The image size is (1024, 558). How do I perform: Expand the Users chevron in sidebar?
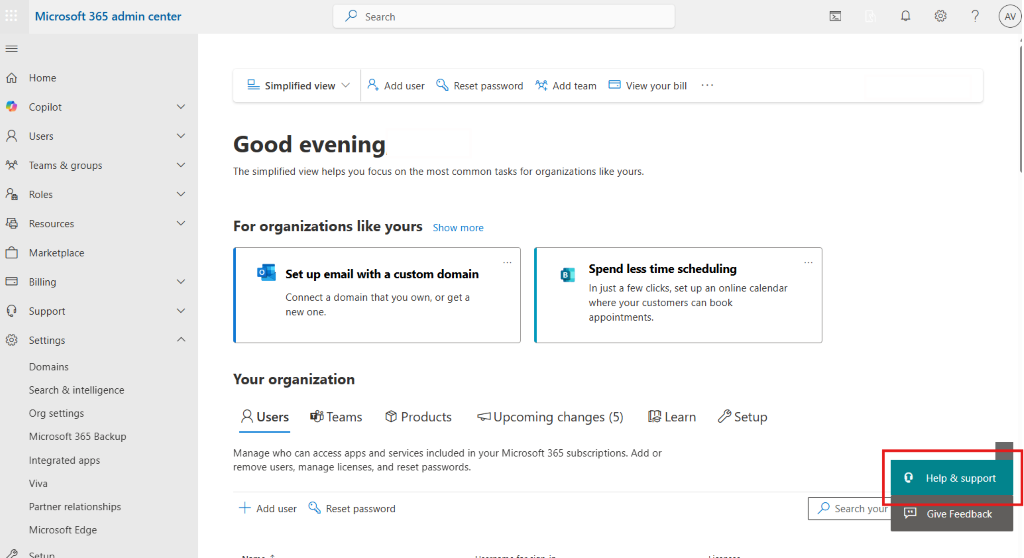coord(181,136)
